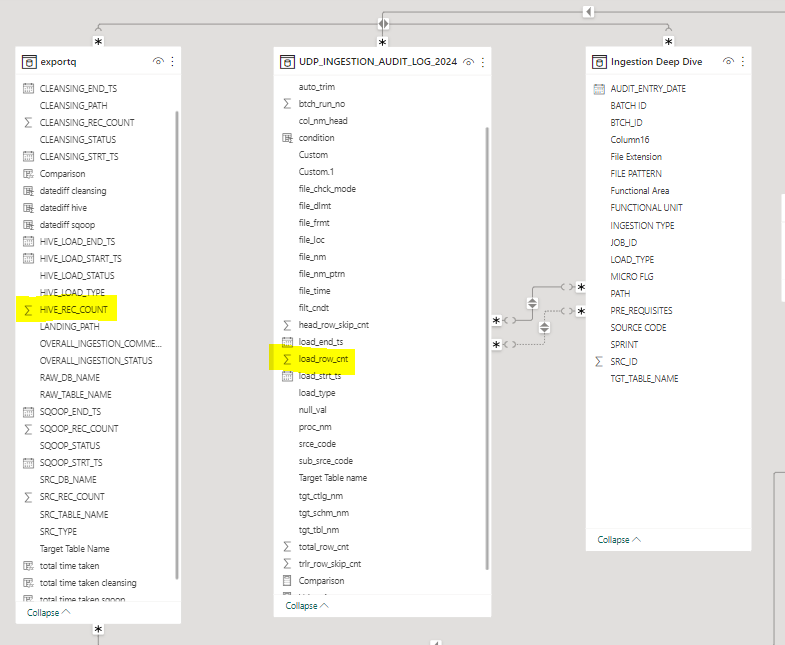
Task: Open more options menu for UDP_INGESTION_AUDIT_LOG_2024
Action: [483, 62]
